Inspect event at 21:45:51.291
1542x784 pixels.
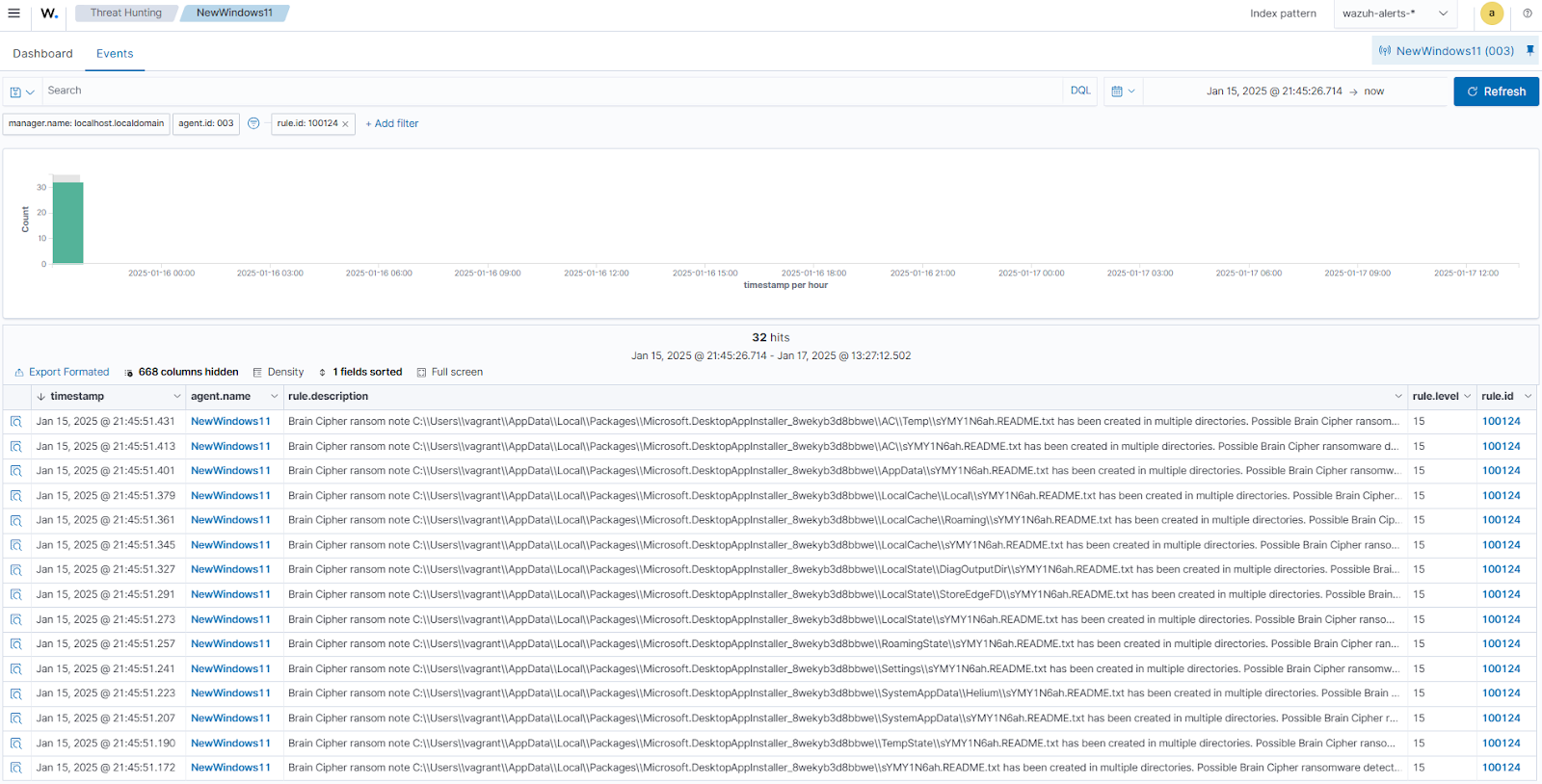16,595
